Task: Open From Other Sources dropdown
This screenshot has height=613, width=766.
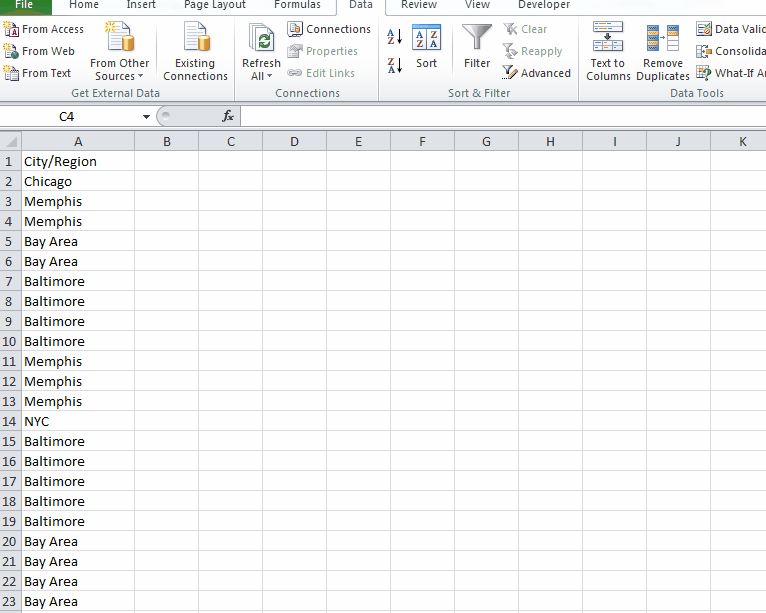Action: pyautogui.click(x=119, y=51)
